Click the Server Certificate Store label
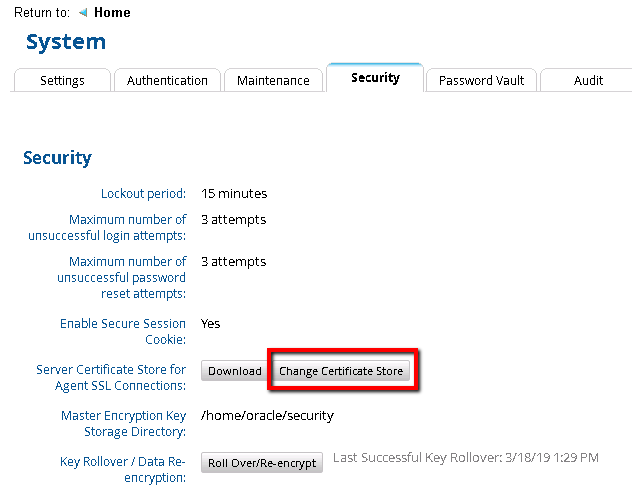This screenshot has height=494, width=632. (110, 378)
